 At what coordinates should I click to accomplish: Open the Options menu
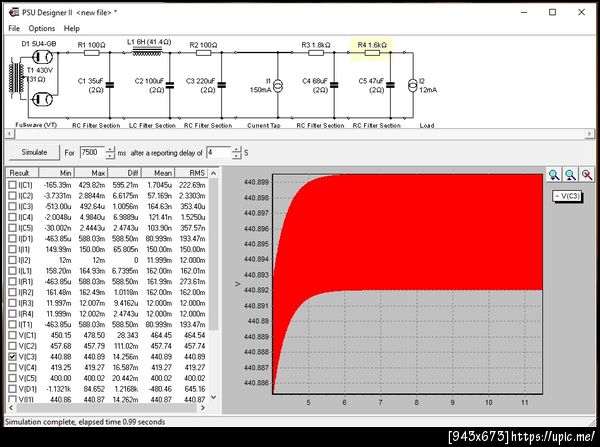(42, 28)
